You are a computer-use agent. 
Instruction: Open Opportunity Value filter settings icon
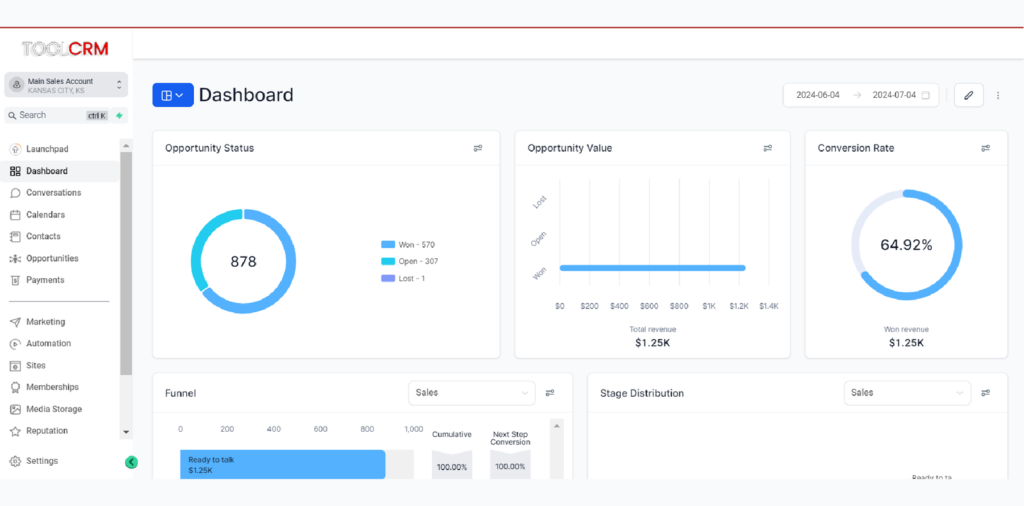tap(768, 148)
